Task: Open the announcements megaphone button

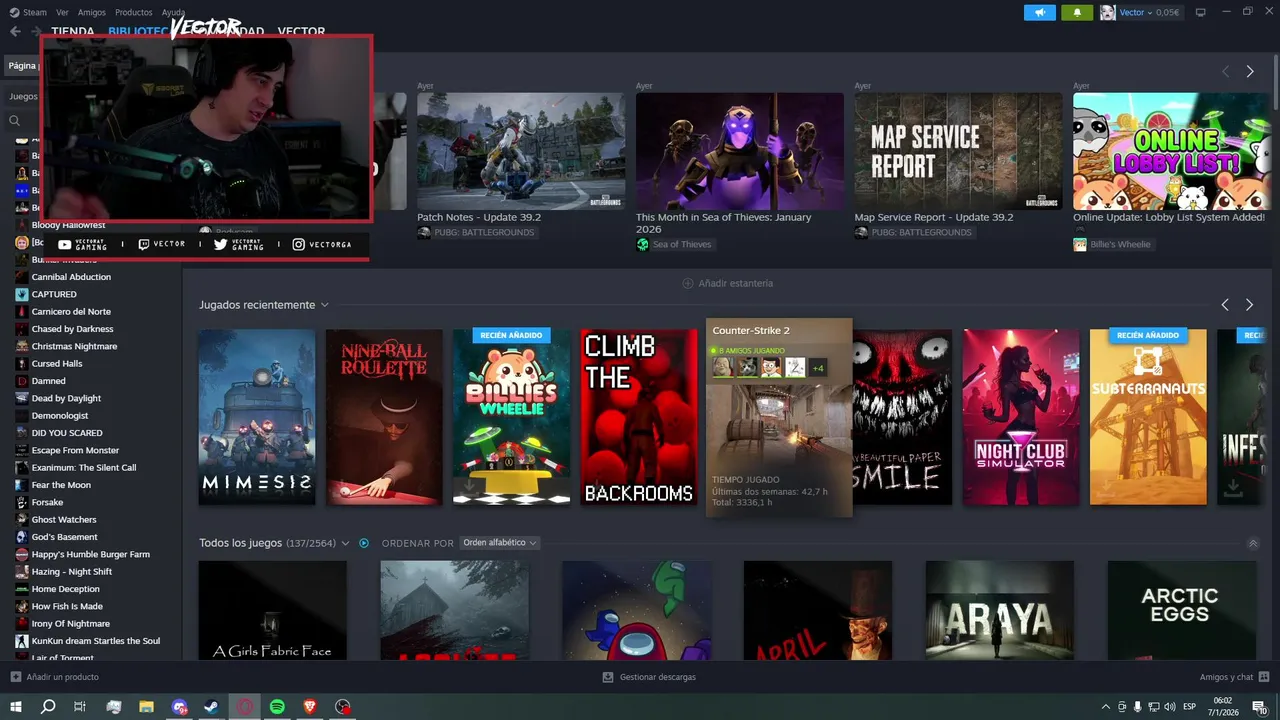Action: (x=1040, y=12)
